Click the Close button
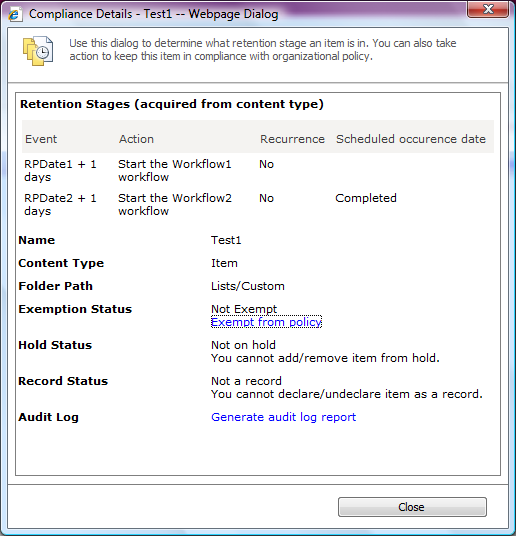 click(x=412, y=507)
